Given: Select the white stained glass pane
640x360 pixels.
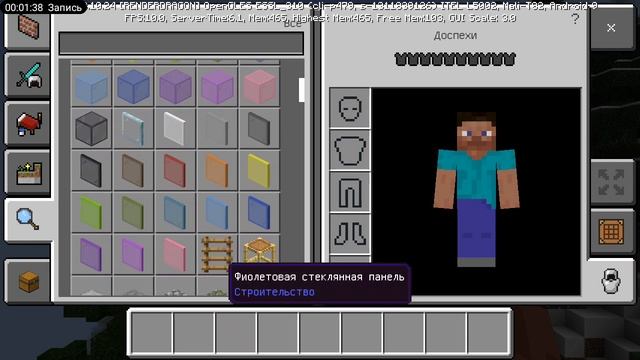Looking at the screenshot, I should tap(176, 128).
